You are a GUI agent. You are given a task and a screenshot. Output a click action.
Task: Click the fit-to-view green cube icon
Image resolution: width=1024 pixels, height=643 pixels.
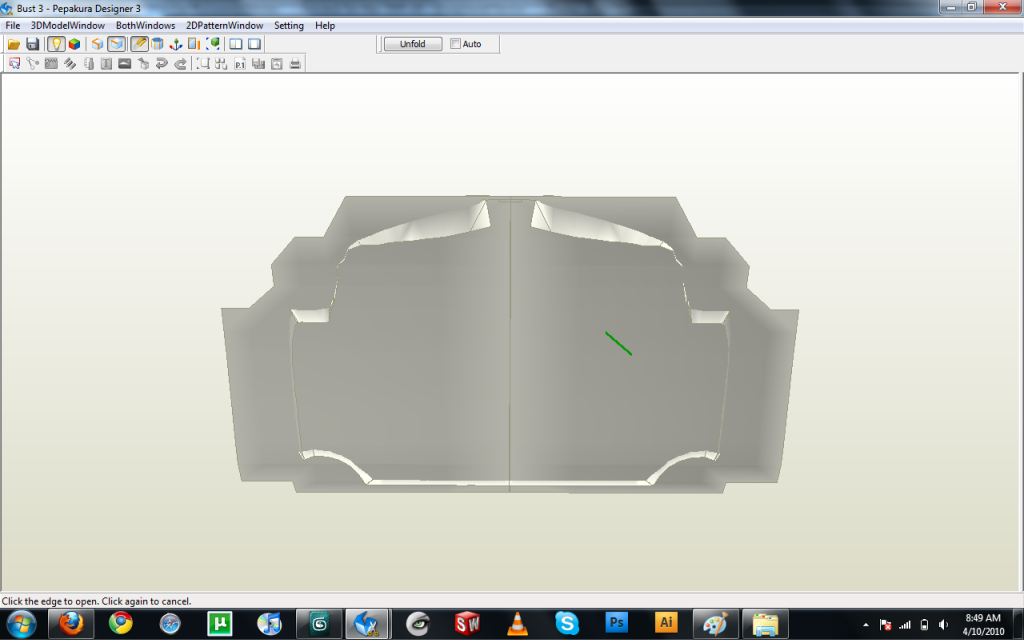(213, 44)
